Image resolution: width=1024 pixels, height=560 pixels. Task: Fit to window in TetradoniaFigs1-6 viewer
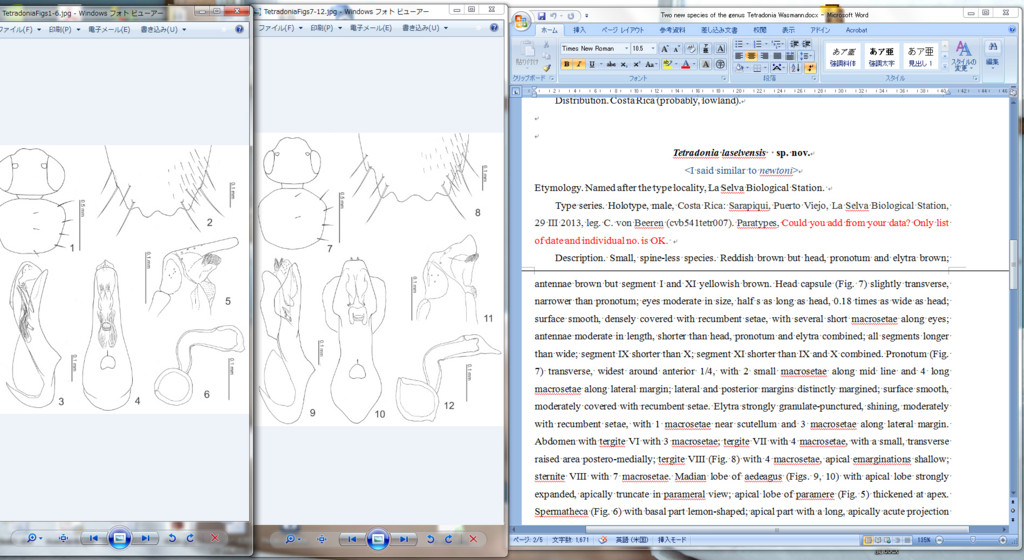63,538
